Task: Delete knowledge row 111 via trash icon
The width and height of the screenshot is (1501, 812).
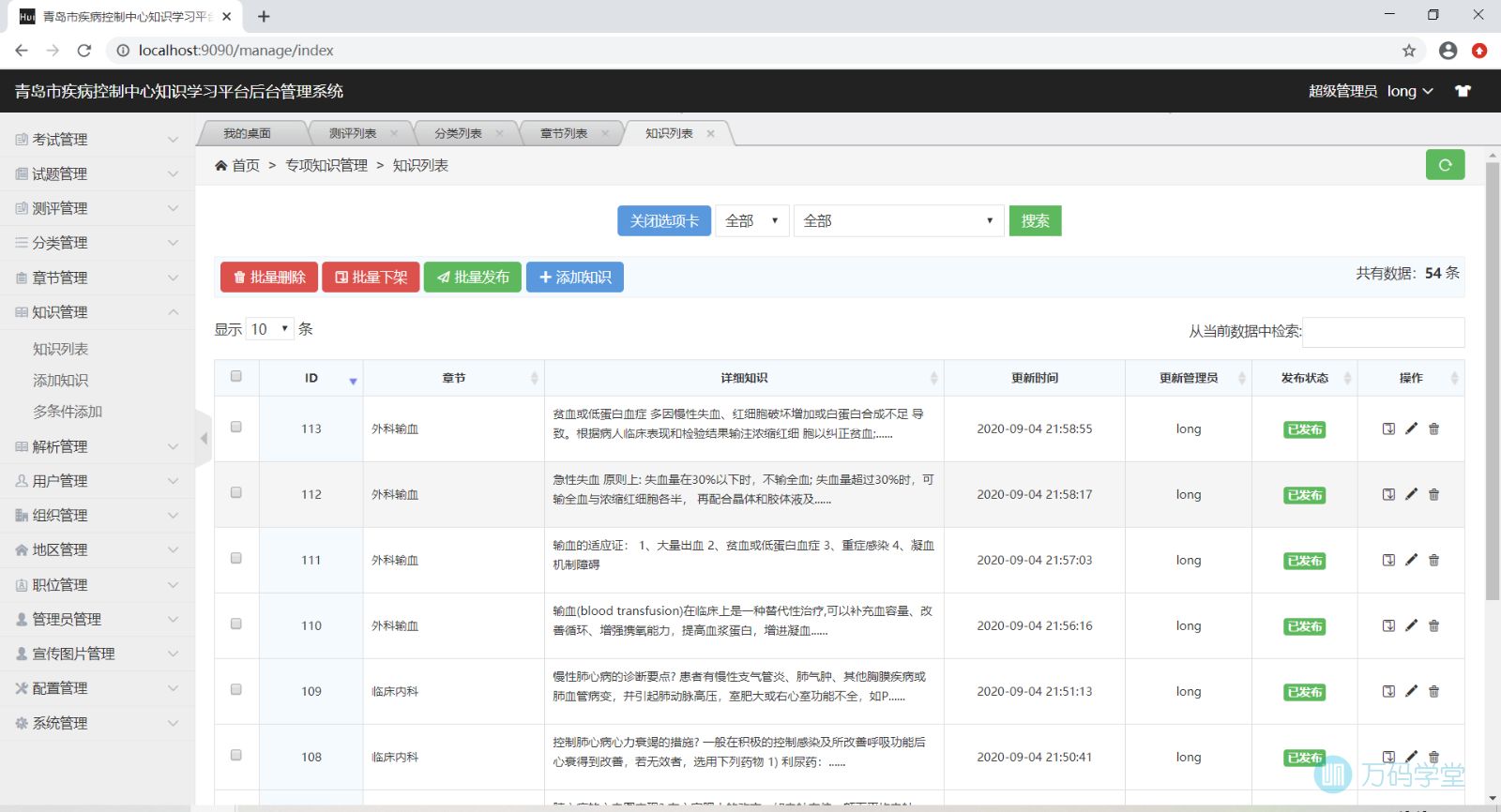Action: [1433, 560]
